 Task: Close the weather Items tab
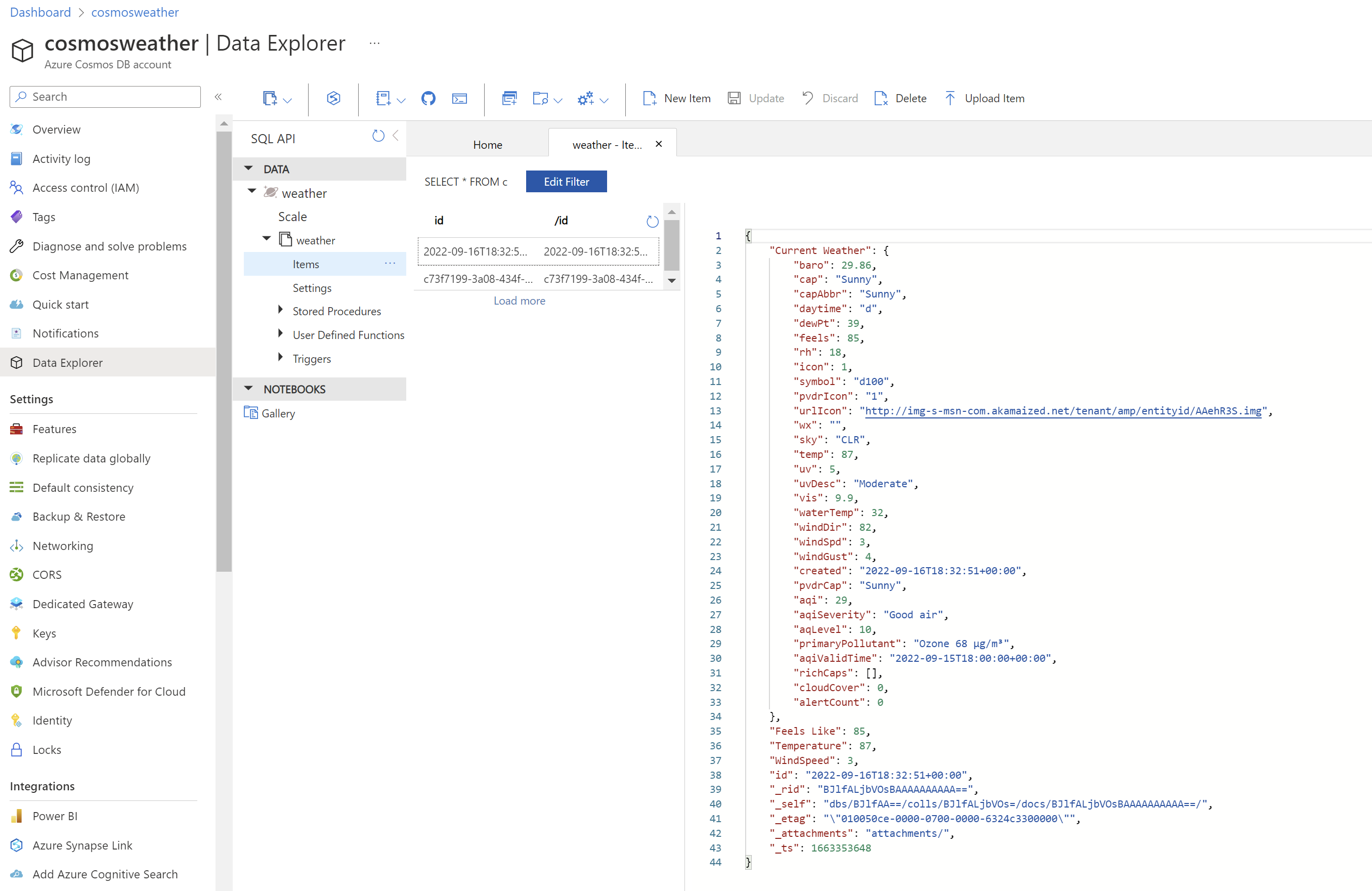(658, 144)
